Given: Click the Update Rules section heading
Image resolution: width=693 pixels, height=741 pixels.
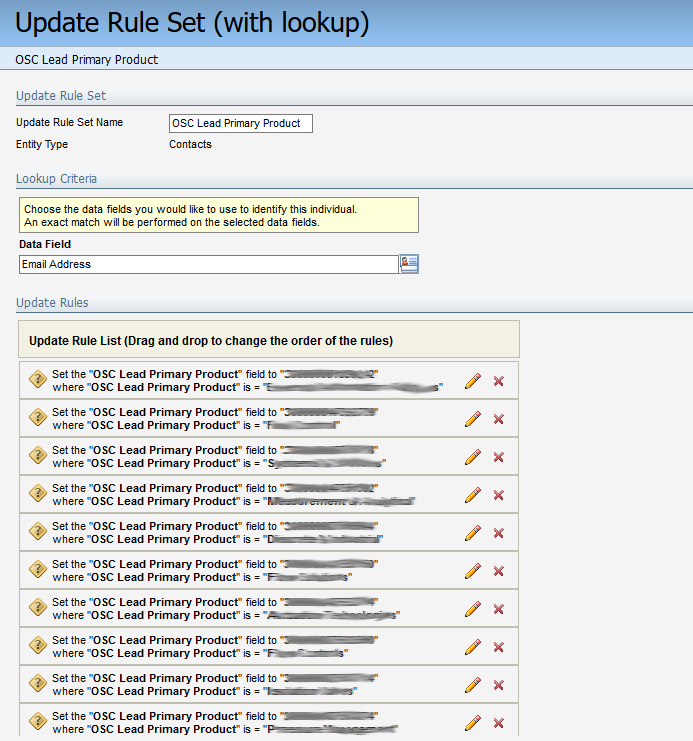Looking at the screenshot, I should click(52, 302).
